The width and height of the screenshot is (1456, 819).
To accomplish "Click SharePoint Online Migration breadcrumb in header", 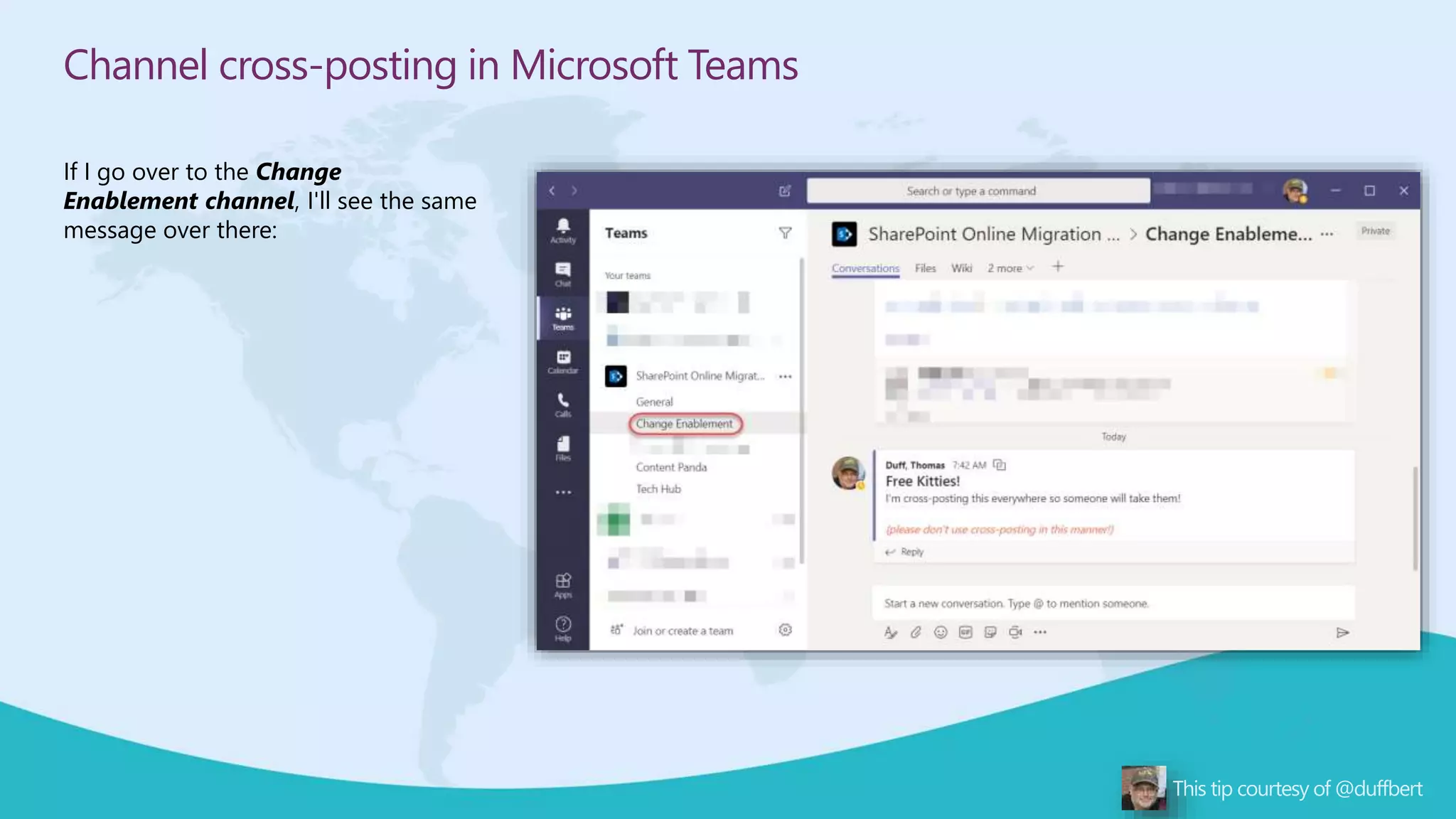I will point(993,234).
